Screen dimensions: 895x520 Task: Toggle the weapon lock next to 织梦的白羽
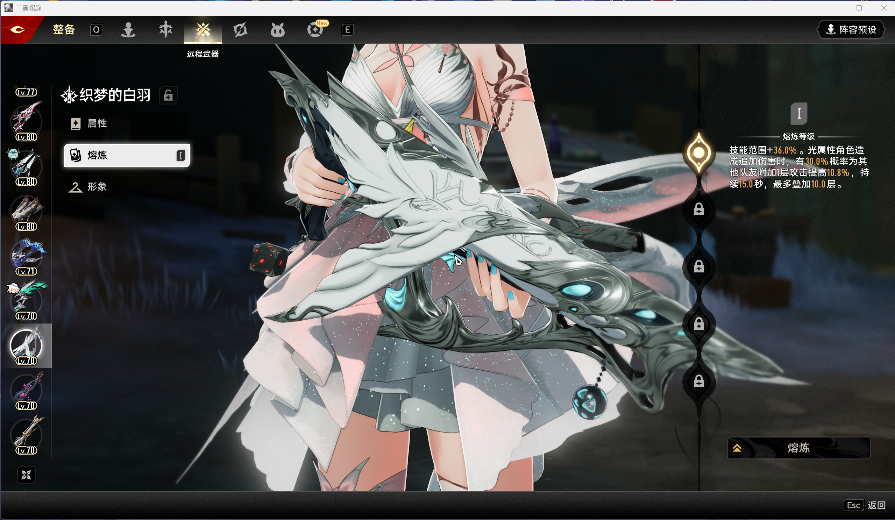pyautogui.click(x=169, y=95)
